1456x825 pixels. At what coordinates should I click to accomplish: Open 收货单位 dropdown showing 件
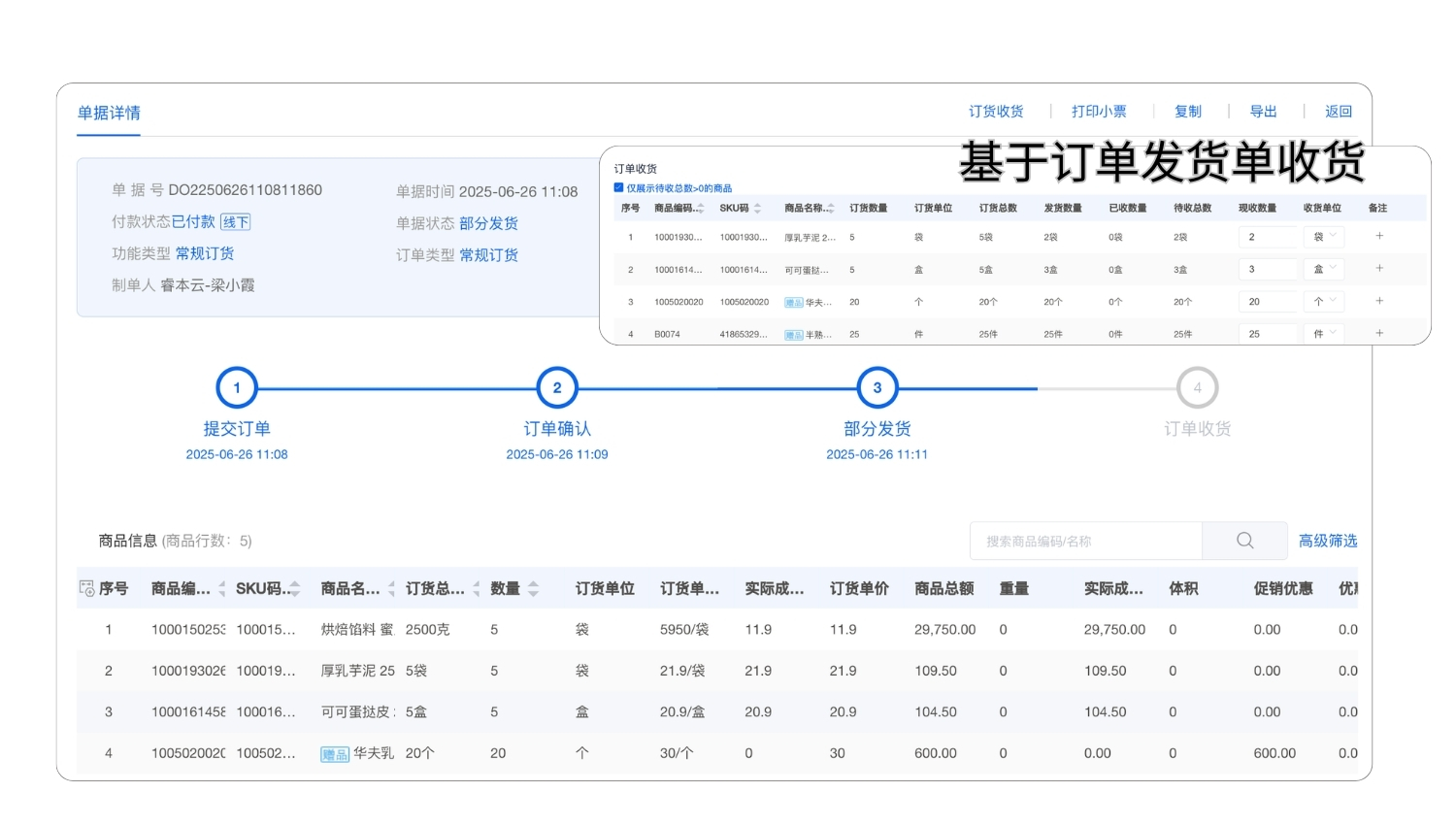click(x=1324, y=334)
